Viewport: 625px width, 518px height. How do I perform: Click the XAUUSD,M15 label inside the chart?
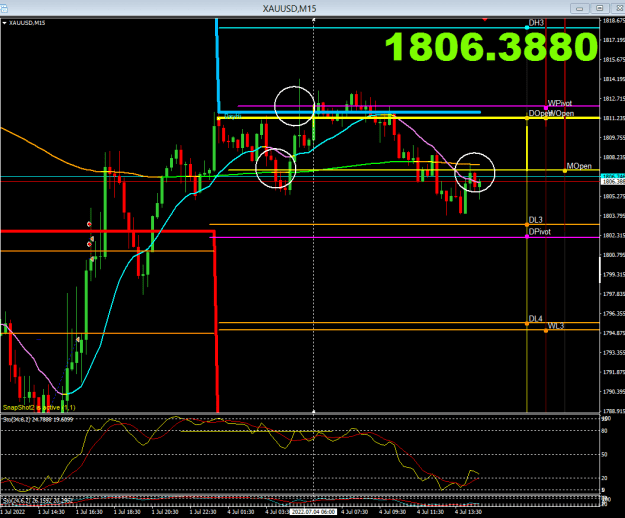[x=27, y=23]
